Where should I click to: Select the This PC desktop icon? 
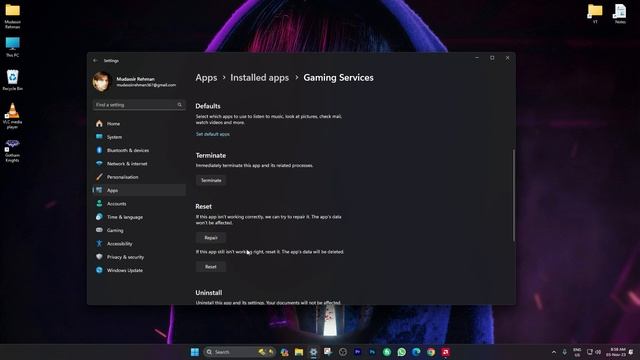[13, 47]
